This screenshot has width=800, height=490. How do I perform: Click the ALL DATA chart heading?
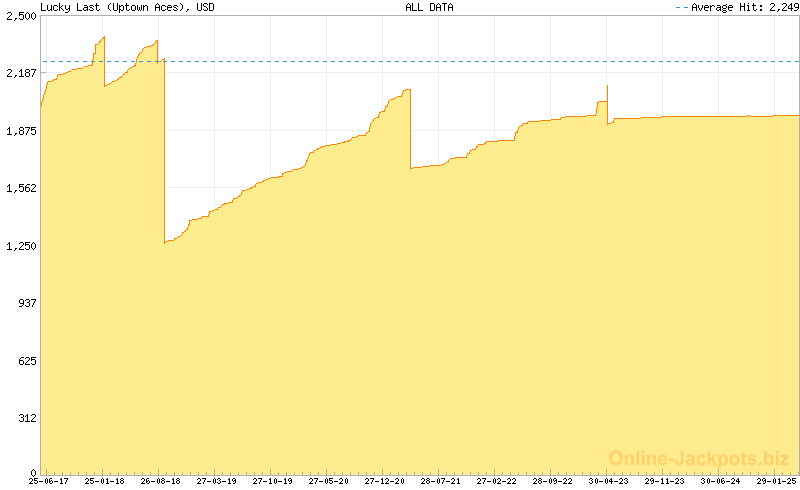pyautogui.click(x=429, y=7)
